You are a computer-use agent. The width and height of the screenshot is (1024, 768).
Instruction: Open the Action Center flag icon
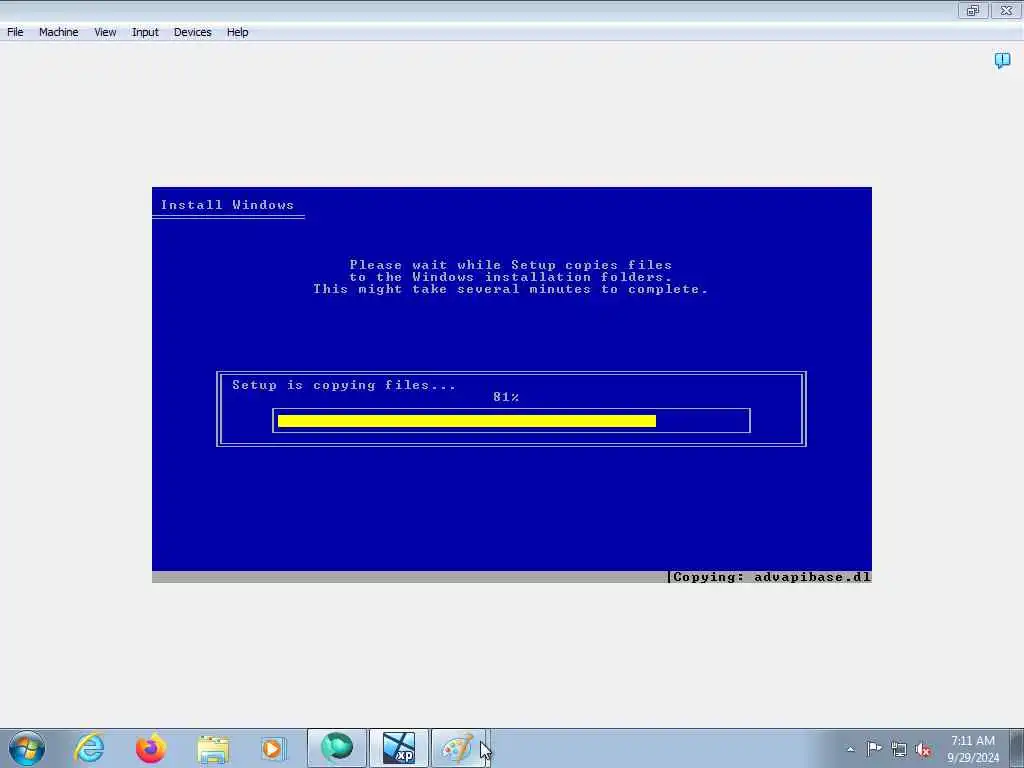click(x=874, y=748)
